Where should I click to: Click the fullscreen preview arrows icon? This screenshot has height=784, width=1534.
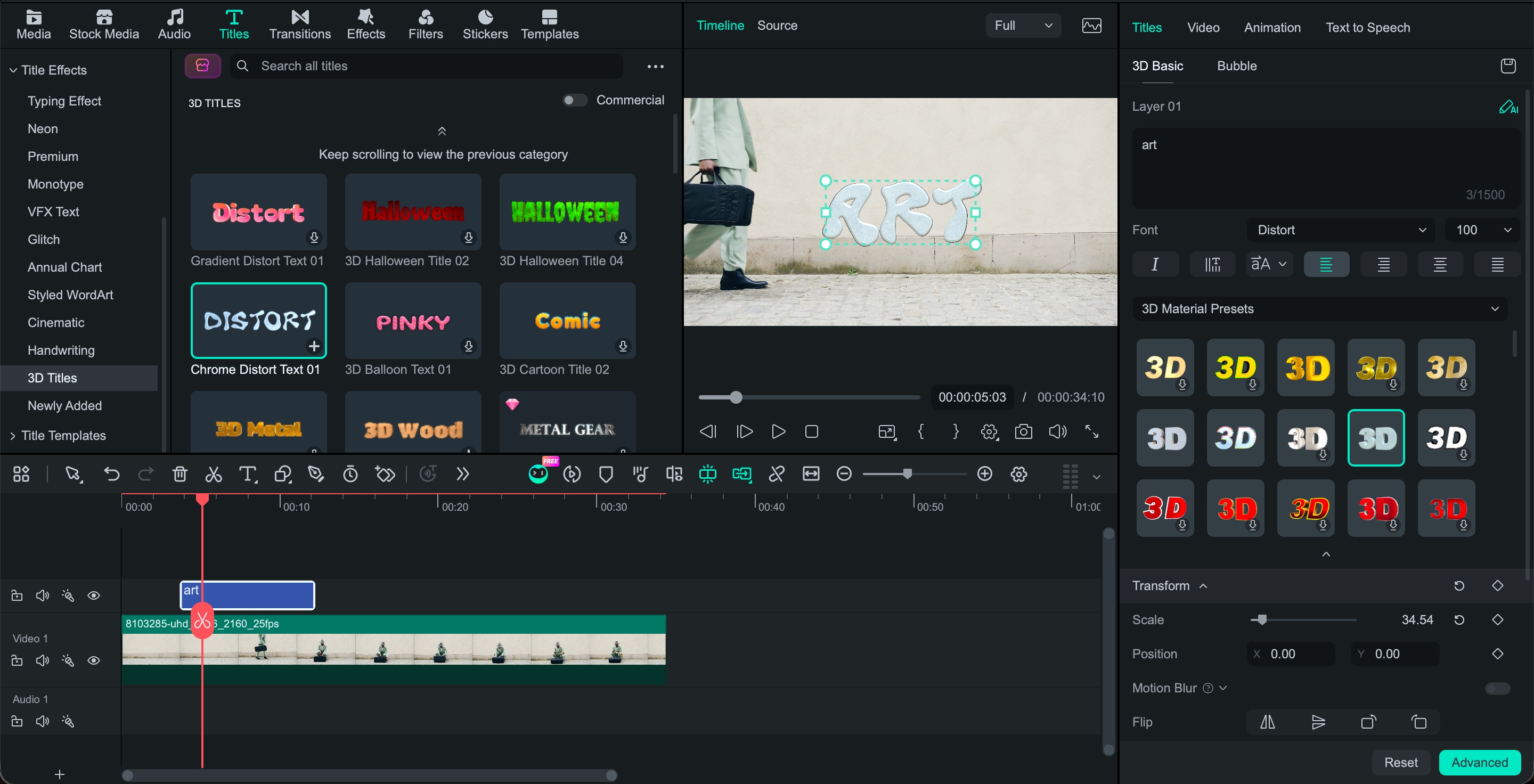pos(1091,431)
